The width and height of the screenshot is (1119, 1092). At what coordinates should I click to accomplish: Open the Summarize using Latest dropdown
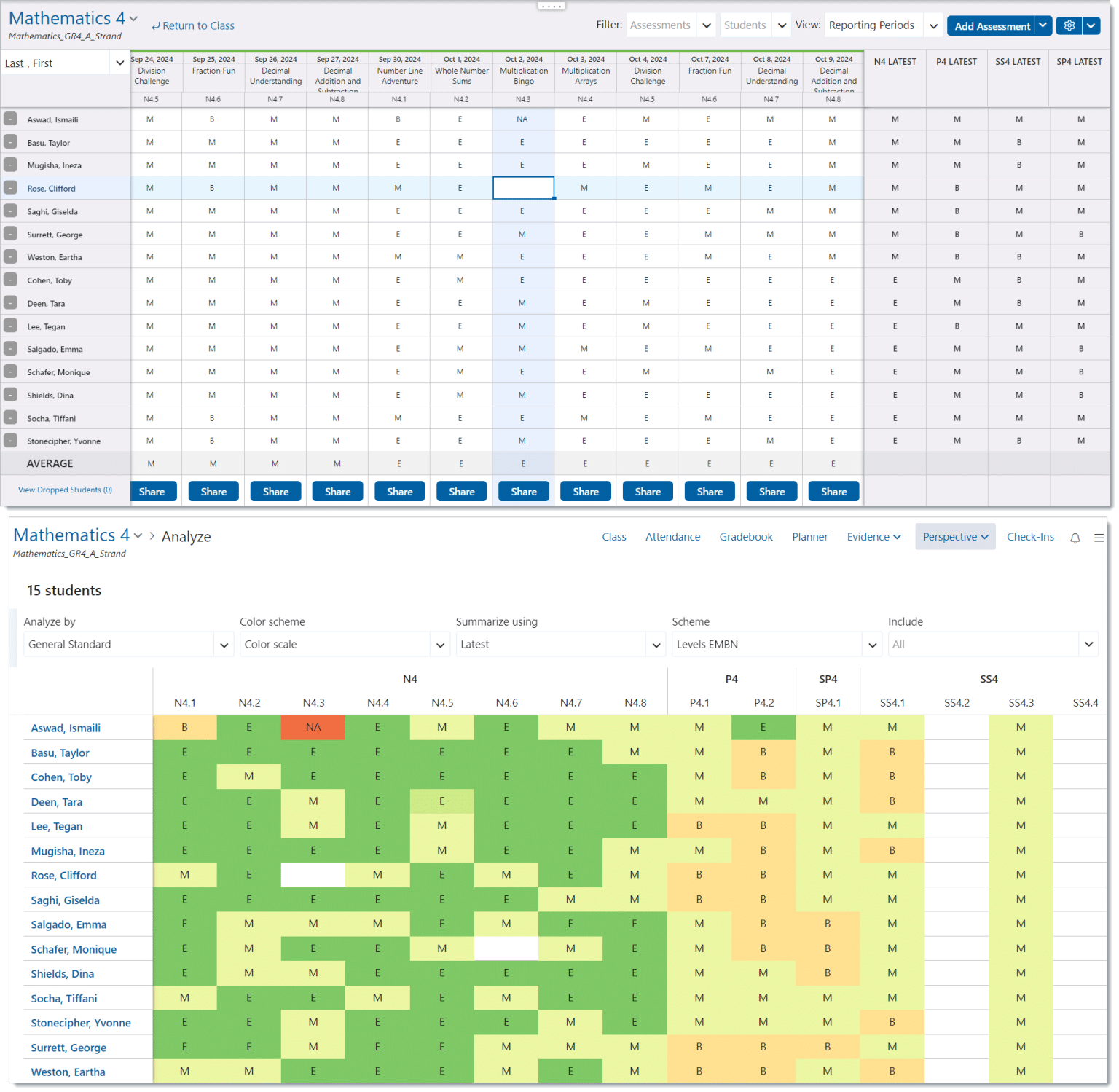656,644
